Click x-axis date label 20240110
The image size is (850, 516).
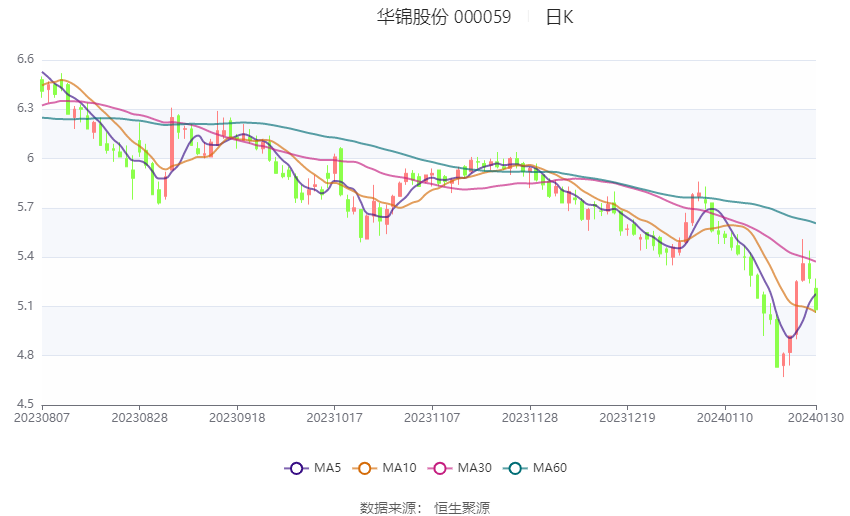tap(725, 418)
